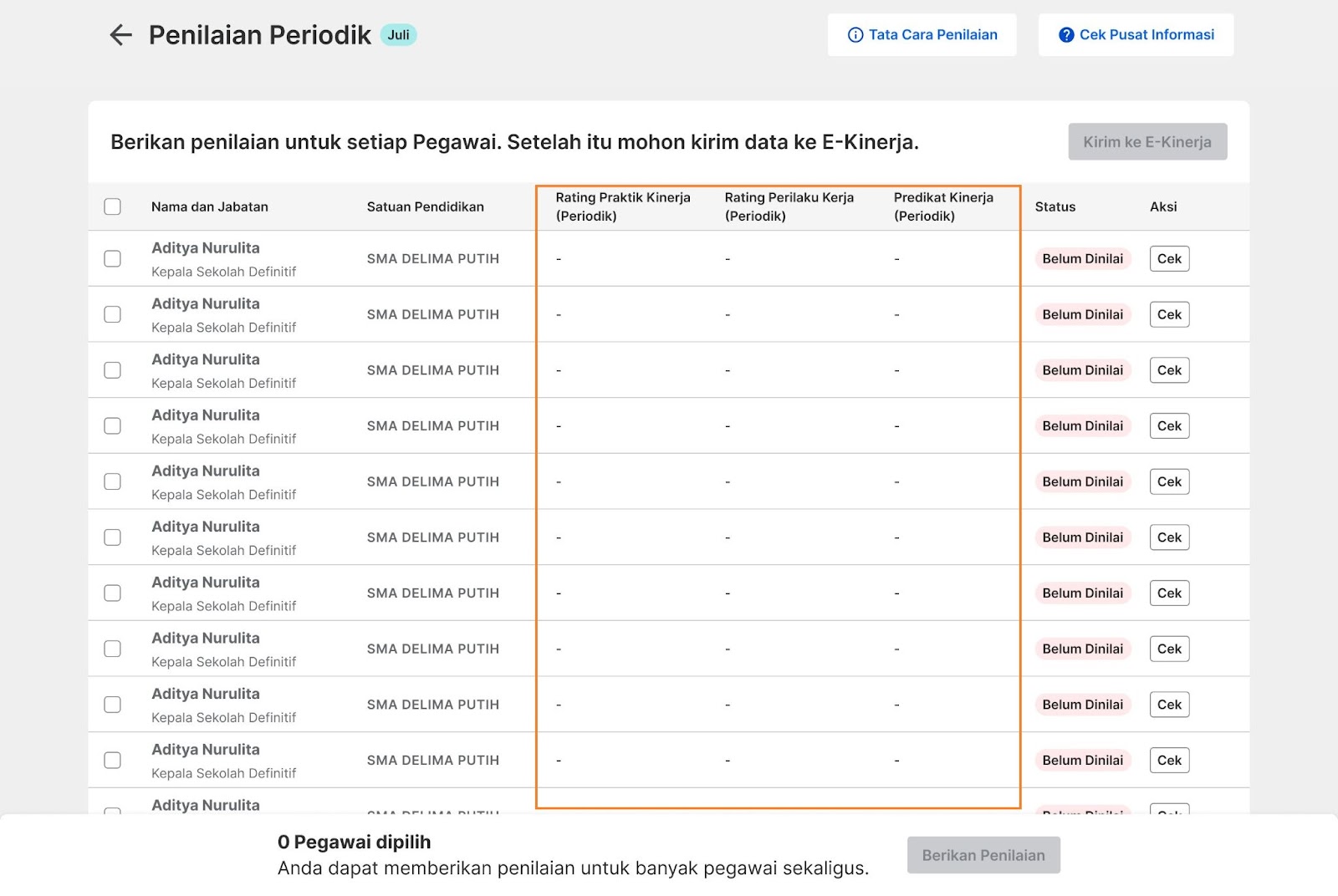Click the Cek button in the third row
This screenshot has height=896, width=1338.
click(x=1169, y=370)
